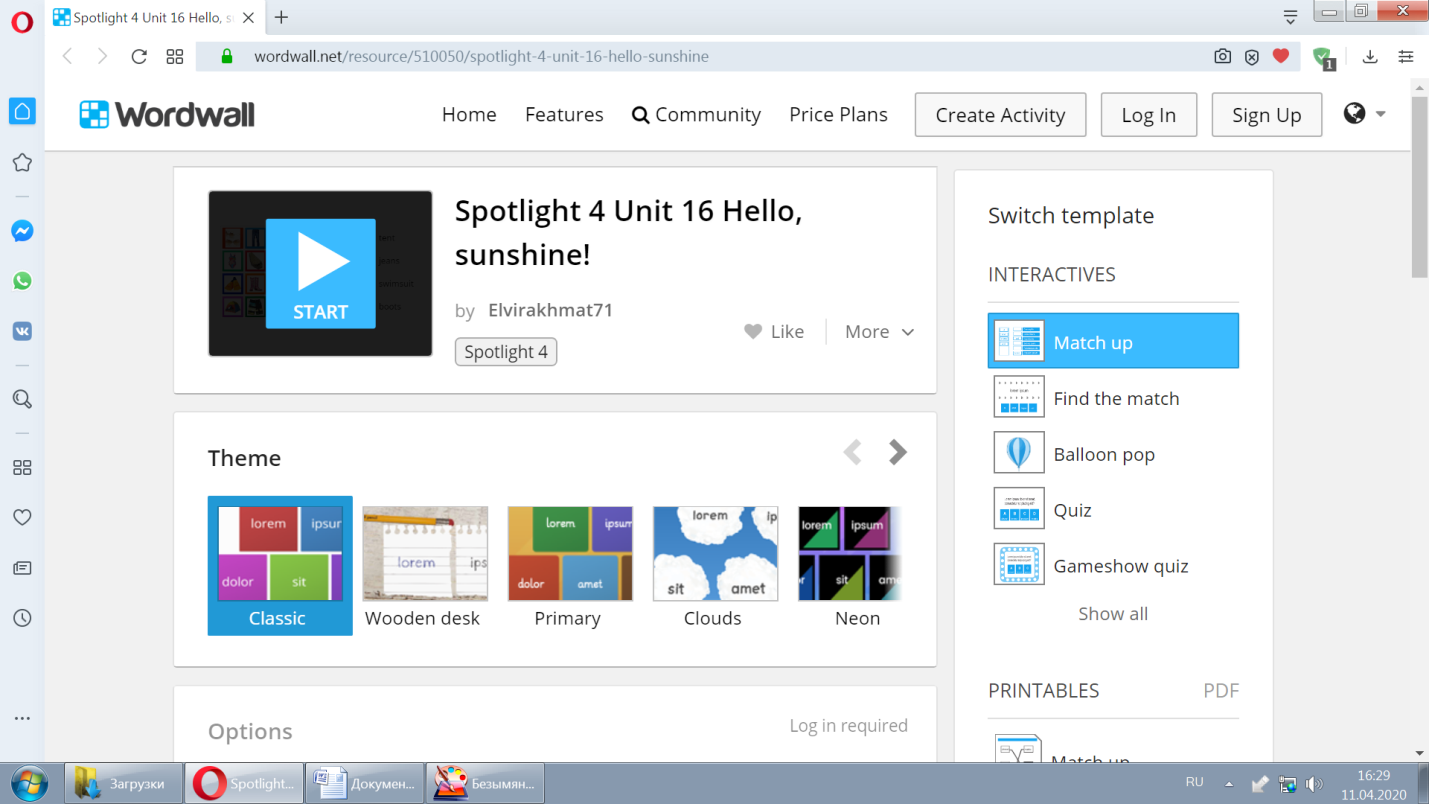Open personal news sidebar icon
Screen dimensions: 1429x804
22,568
